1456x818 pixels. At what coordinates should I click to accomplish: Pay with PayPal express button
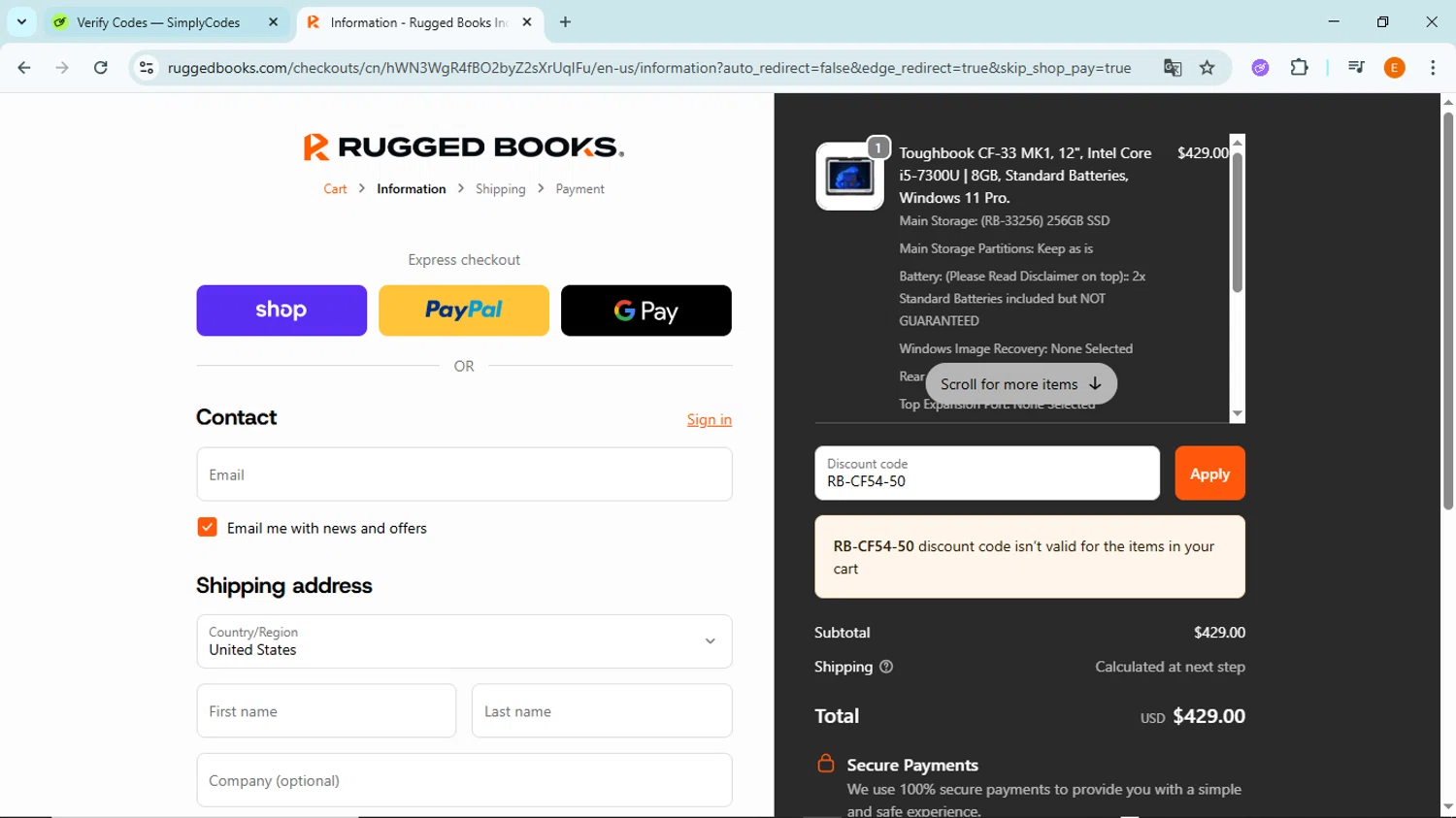click(x=464, y=311)
